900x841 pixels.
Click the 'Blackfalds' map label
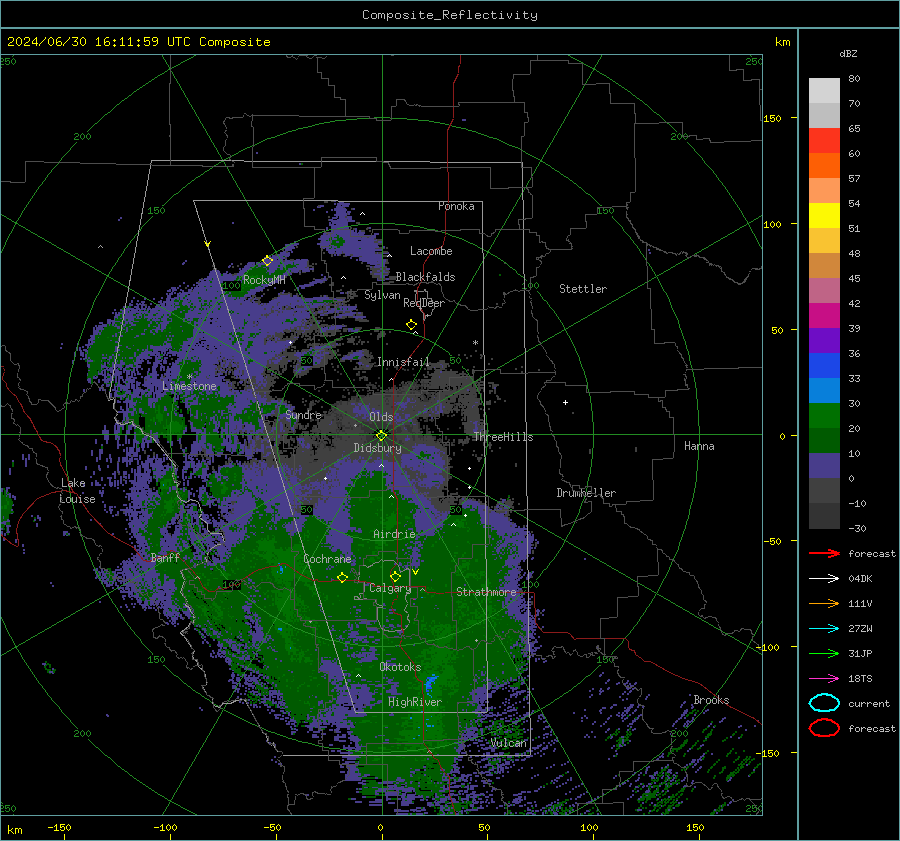(x=425, y=277)
